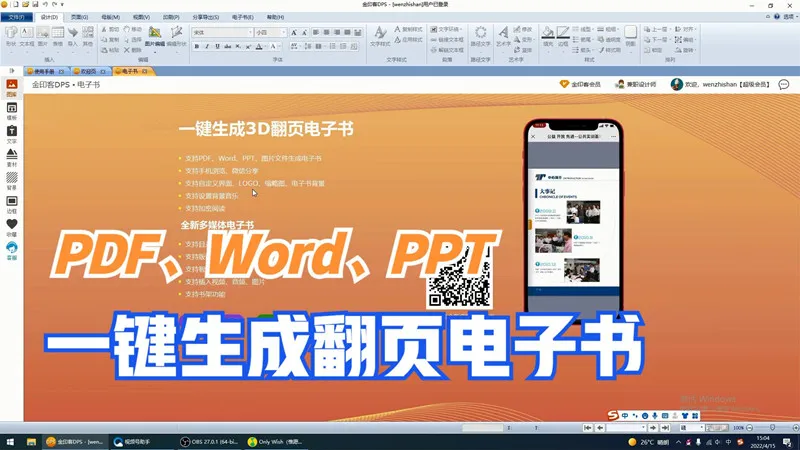Open the 背景 background sidebar panel

click(x=12, y=181)
